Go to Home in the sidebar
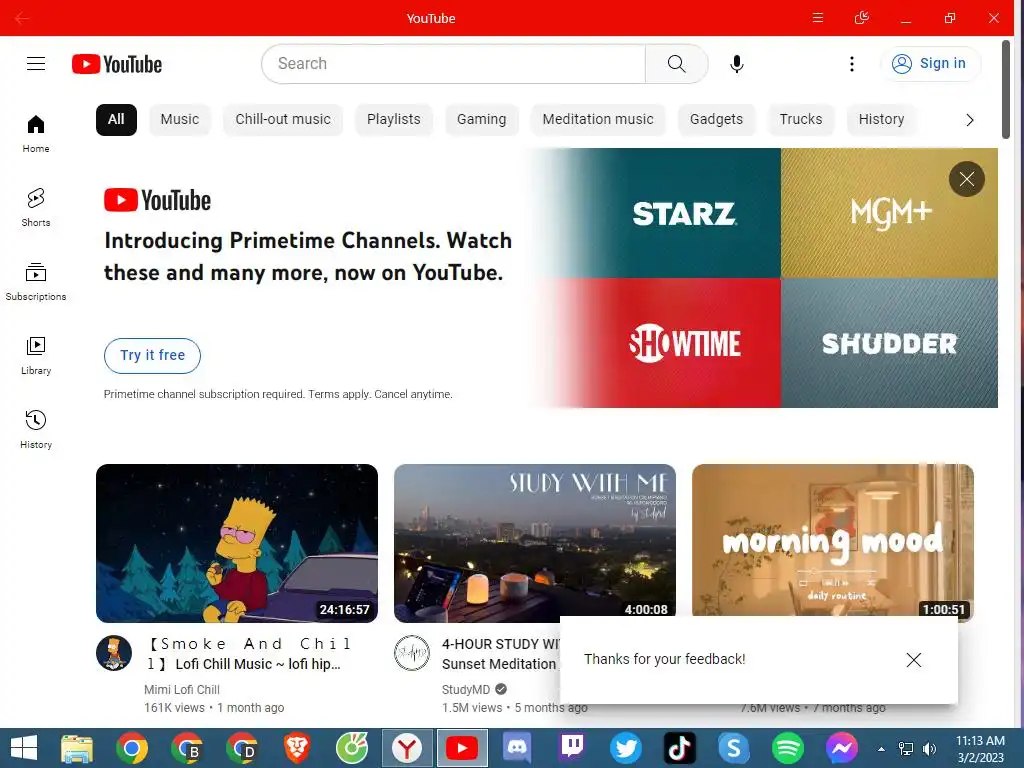Image resolution: width=1024 pixels, height=768 pixels. pyautogui.click(x=36, y=133)
